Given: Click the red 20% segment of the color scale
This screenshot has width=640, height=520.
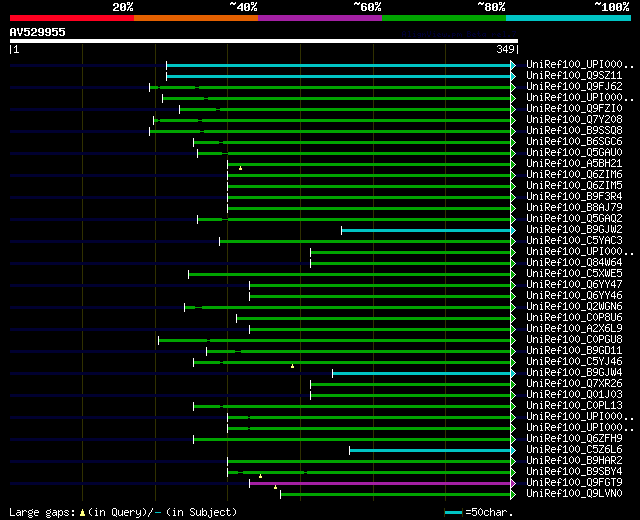Looking at the screenshot, I should [72, 18].
